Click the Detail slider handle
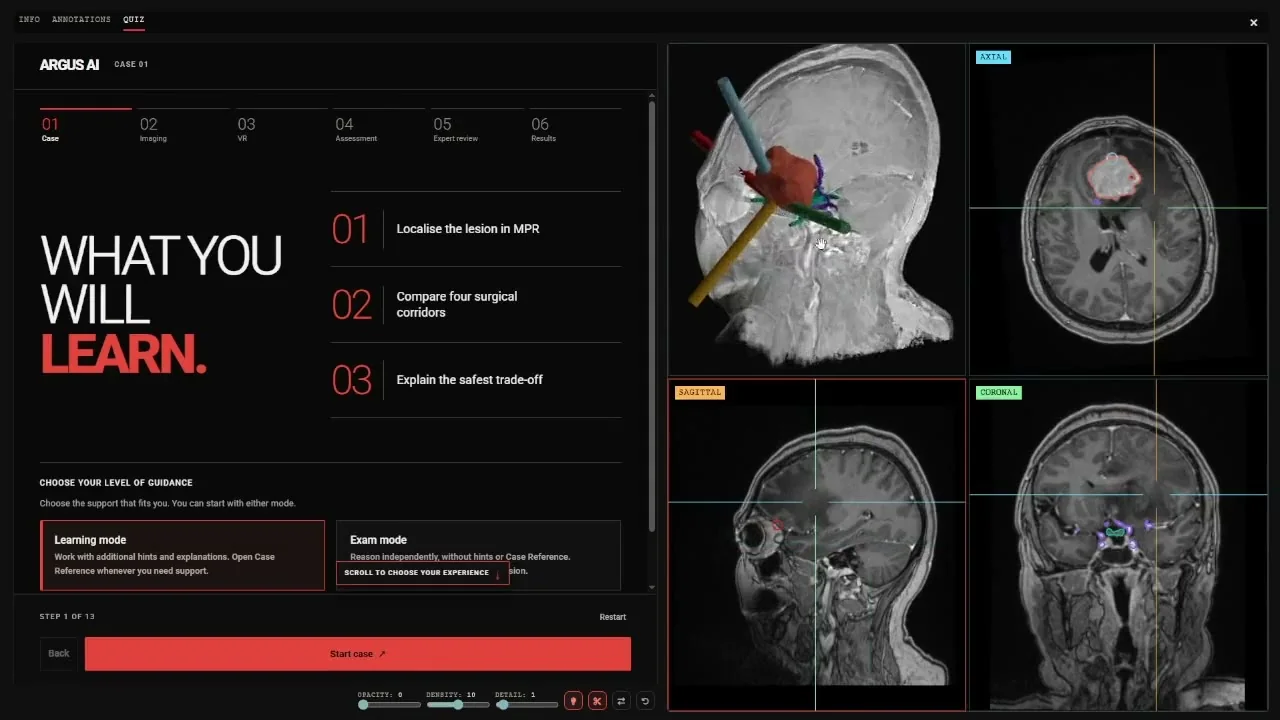Screen dimensions: 1280x720 [502, 705]
